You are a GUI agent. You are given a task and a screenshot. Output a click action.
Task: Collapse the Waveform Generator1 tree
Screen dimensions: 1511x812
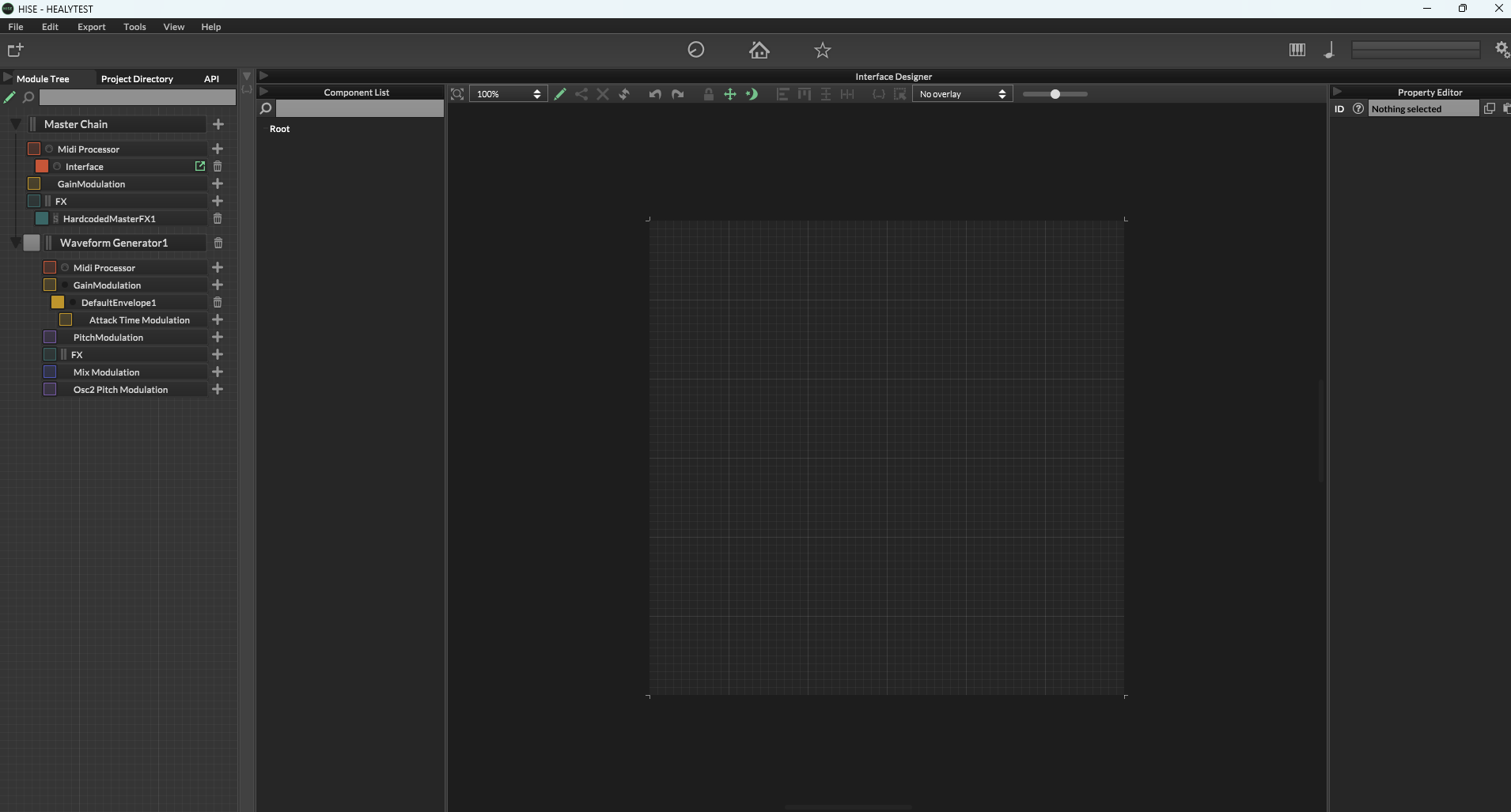(16, 243)
